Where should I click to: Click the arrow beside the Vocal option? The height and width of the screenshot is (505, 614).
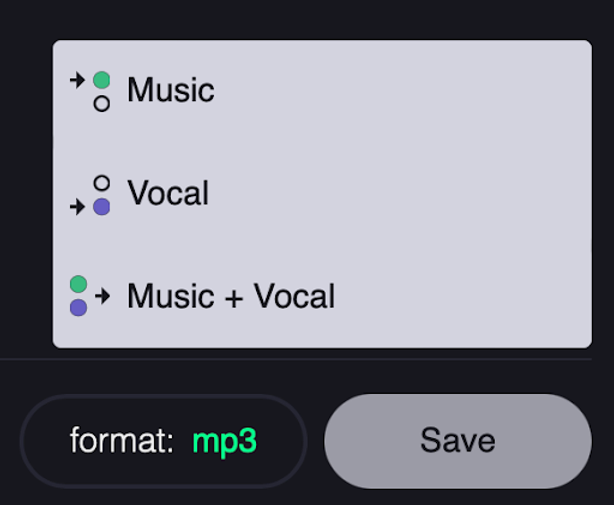pyautogui.click(x=77, y=207)
